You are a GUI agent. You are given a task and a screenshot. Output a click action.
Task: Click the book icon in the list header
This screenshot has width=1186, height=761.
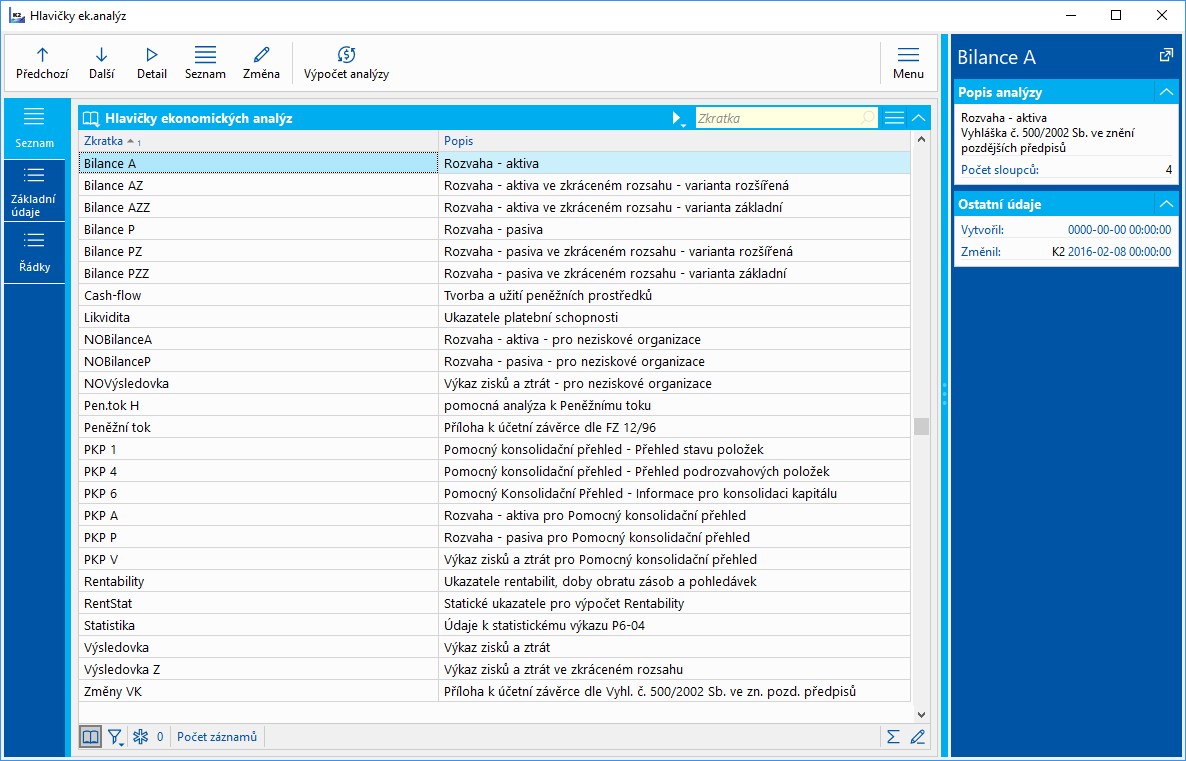click(91, 118)
